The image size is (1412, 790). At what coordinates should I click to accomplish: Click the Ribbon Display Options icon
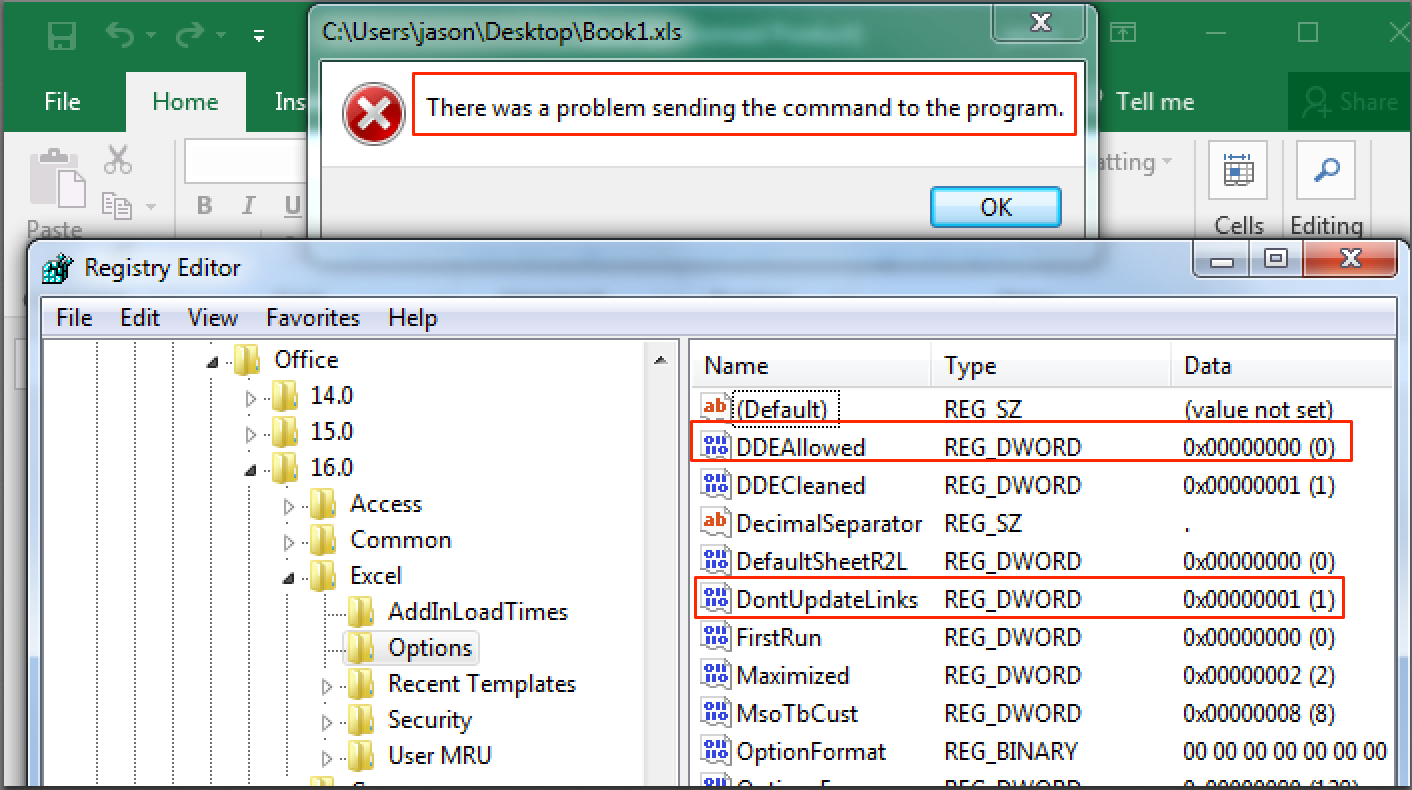1122,34
